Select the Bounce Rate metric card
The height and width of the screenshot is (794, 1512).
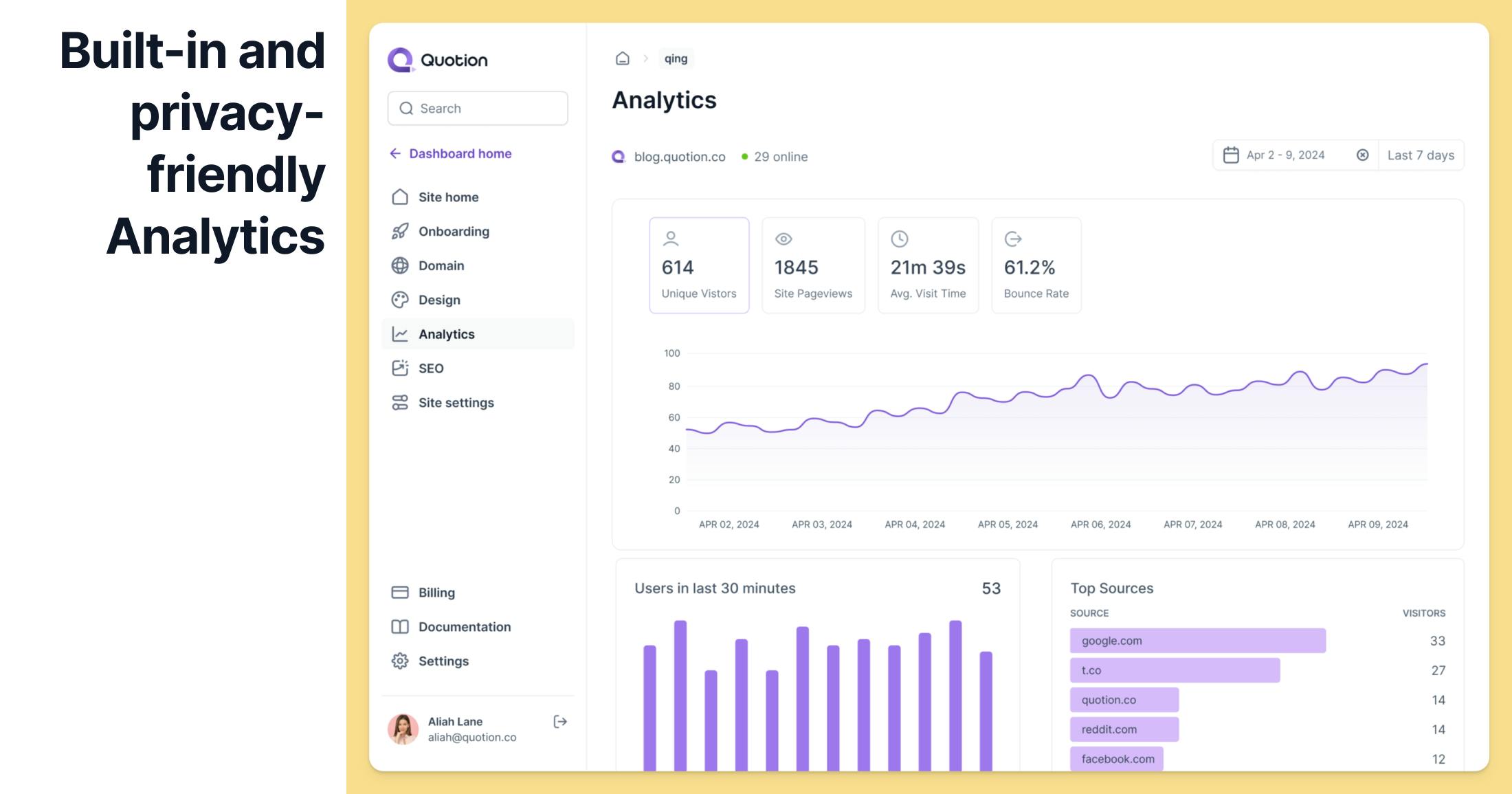(x=1036, y=265)
